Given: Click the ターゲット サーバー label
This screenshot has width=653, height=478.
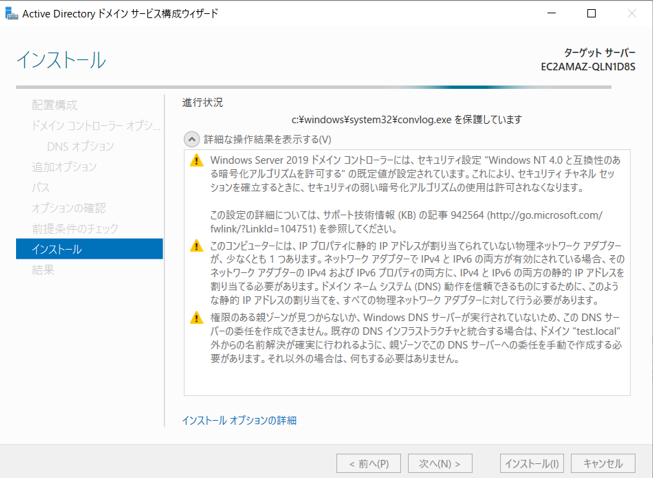Looking at the screenshot, I should (x=600, y=52).
